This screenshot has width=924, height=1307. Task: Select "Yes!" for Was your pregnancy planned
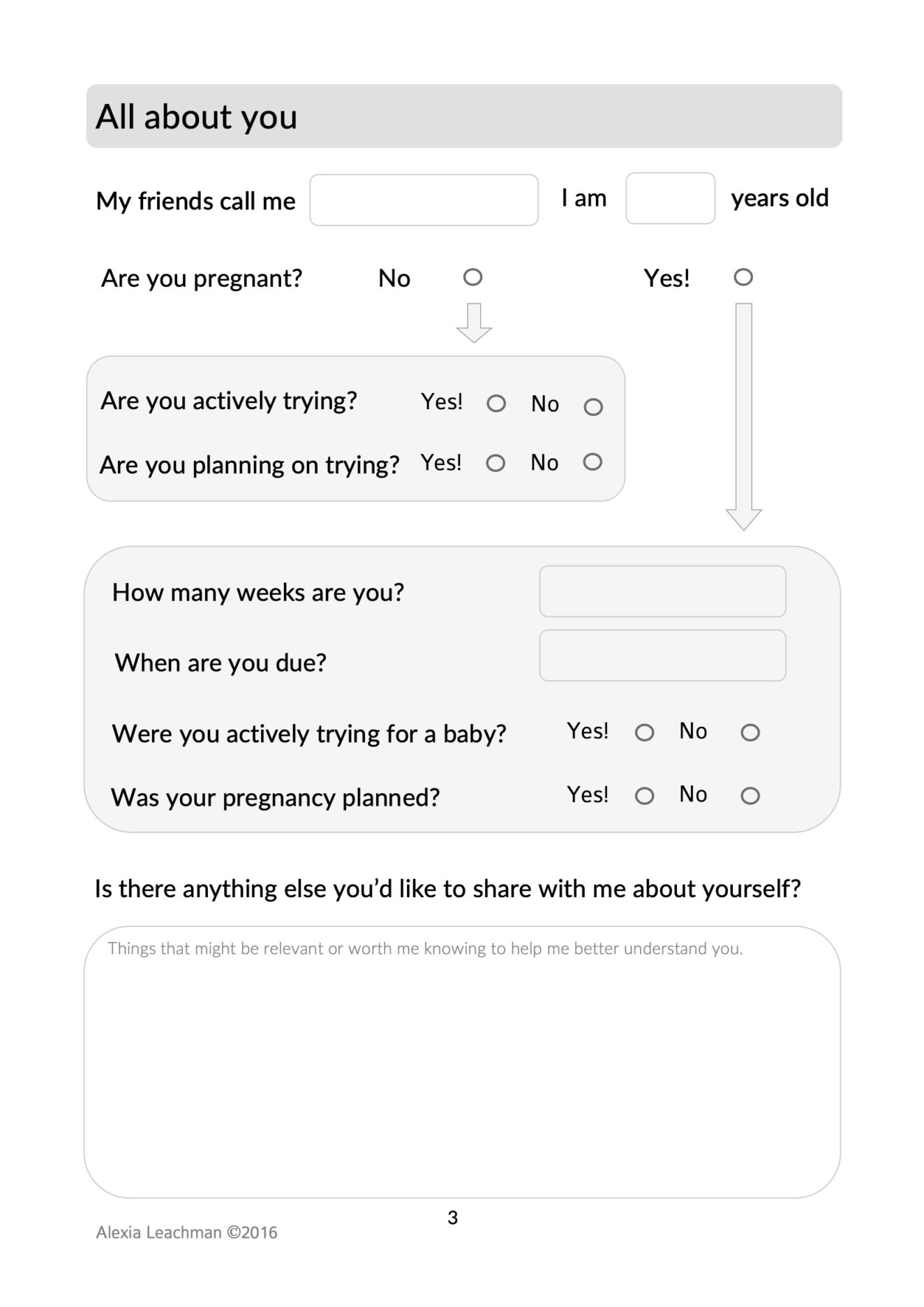[x=644, y=796]
